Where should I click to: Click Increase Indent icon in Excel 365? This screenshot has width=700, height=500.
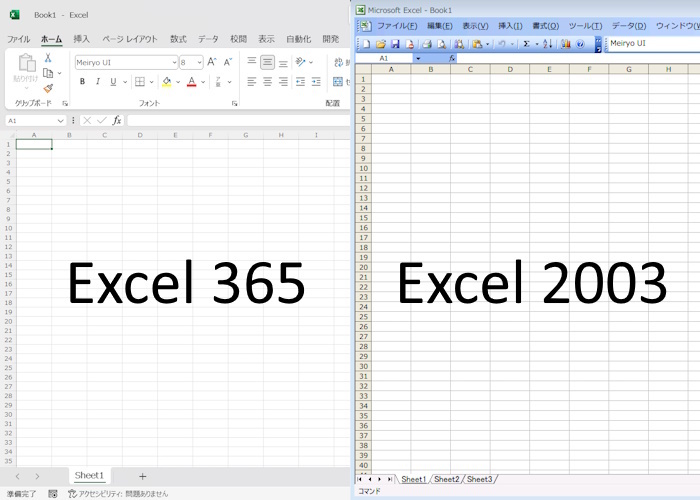(316, 82)
